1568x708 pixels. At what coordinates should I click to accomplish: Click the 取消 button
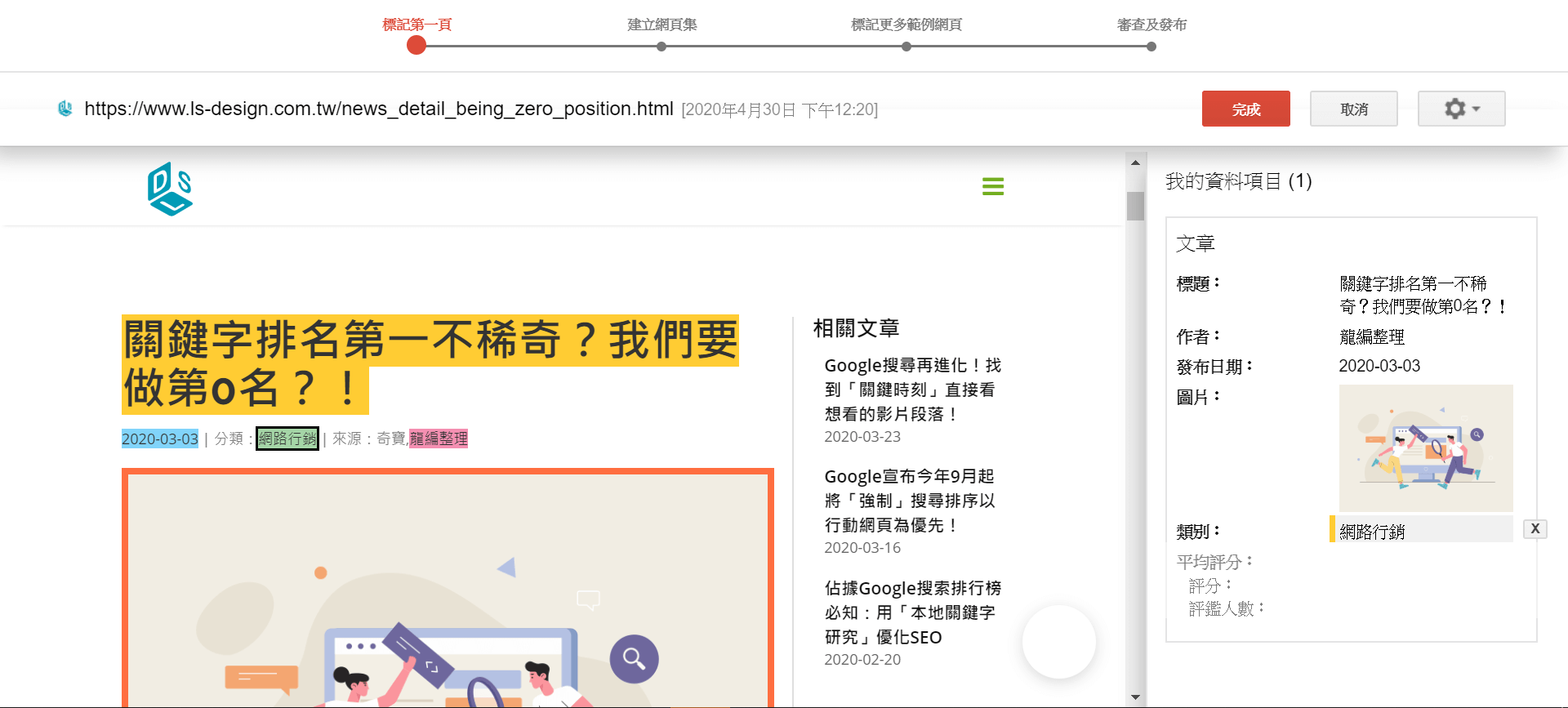coord(1353,109)
